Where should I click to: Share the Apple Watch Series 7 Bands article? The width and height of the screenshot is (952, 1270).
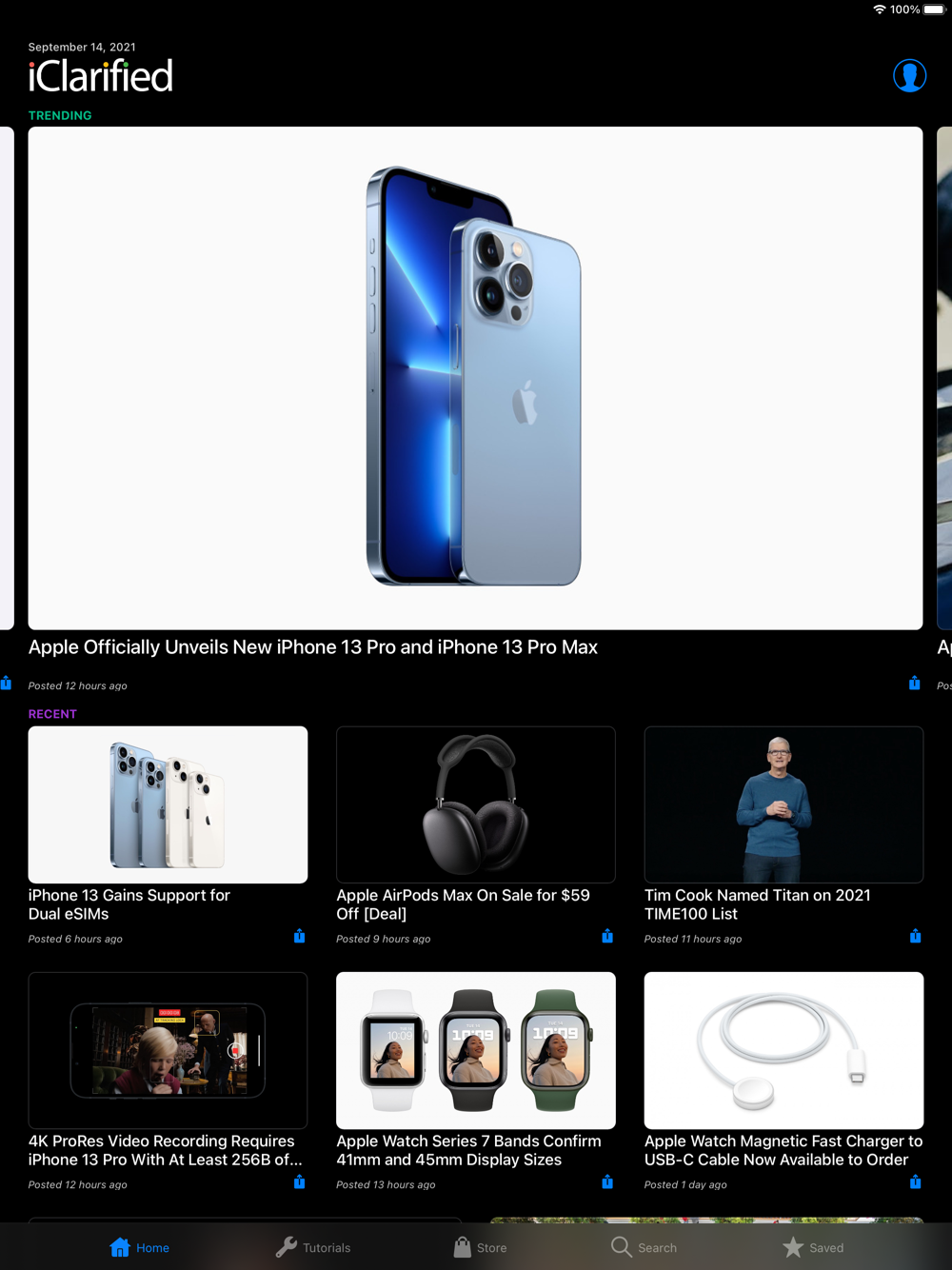607,1181
